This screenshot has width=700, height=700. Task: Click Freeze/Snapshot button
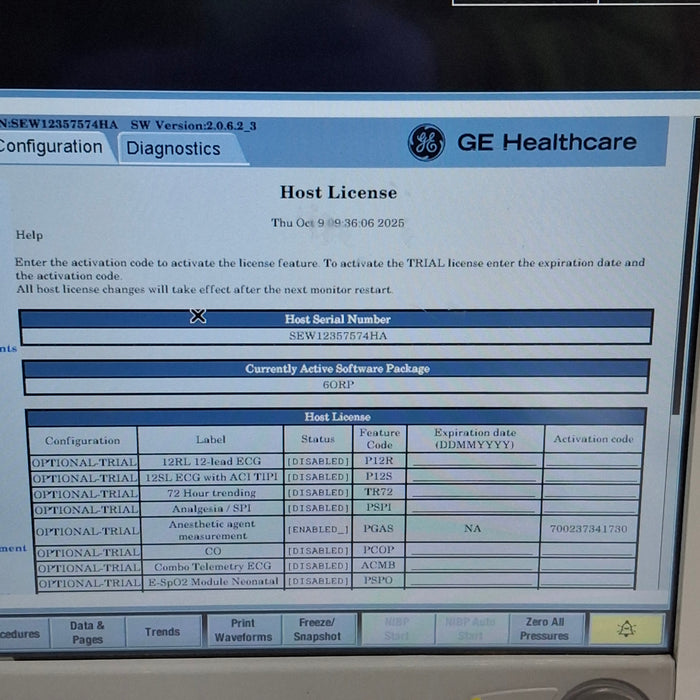[318, 629]
